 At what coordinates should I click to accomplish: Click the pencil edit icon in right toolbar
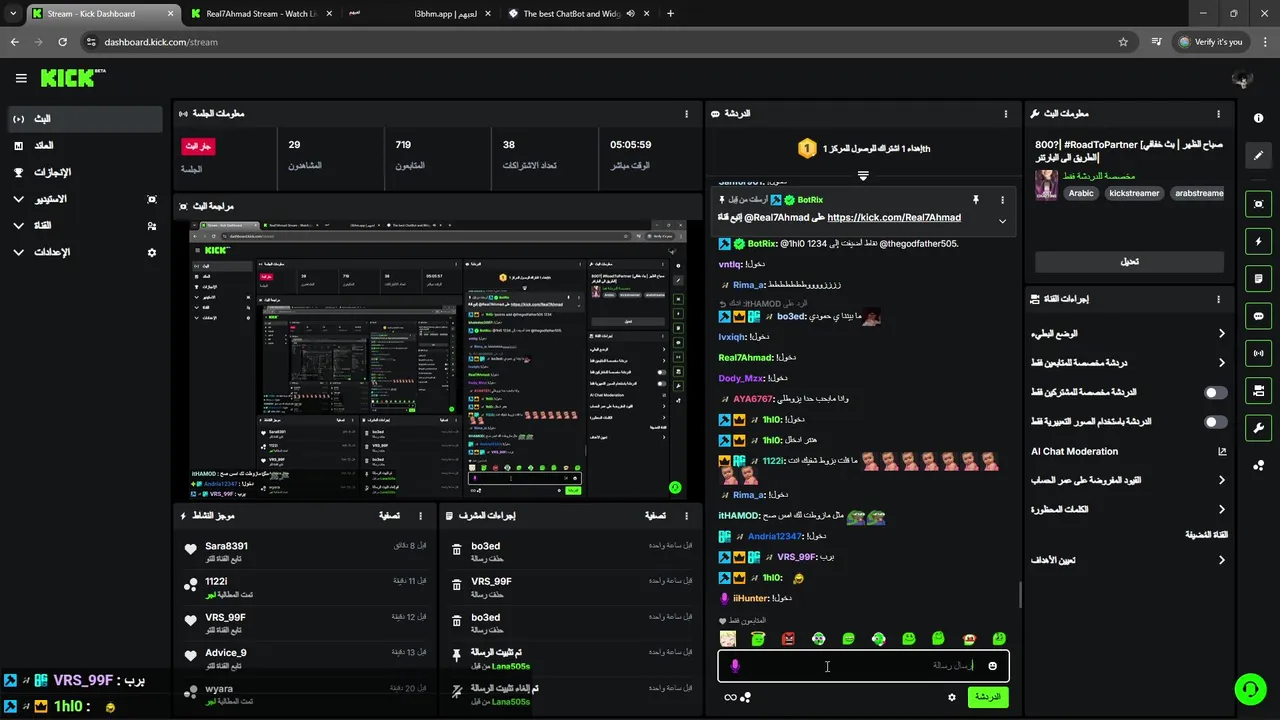click(x=1258, y=156)
